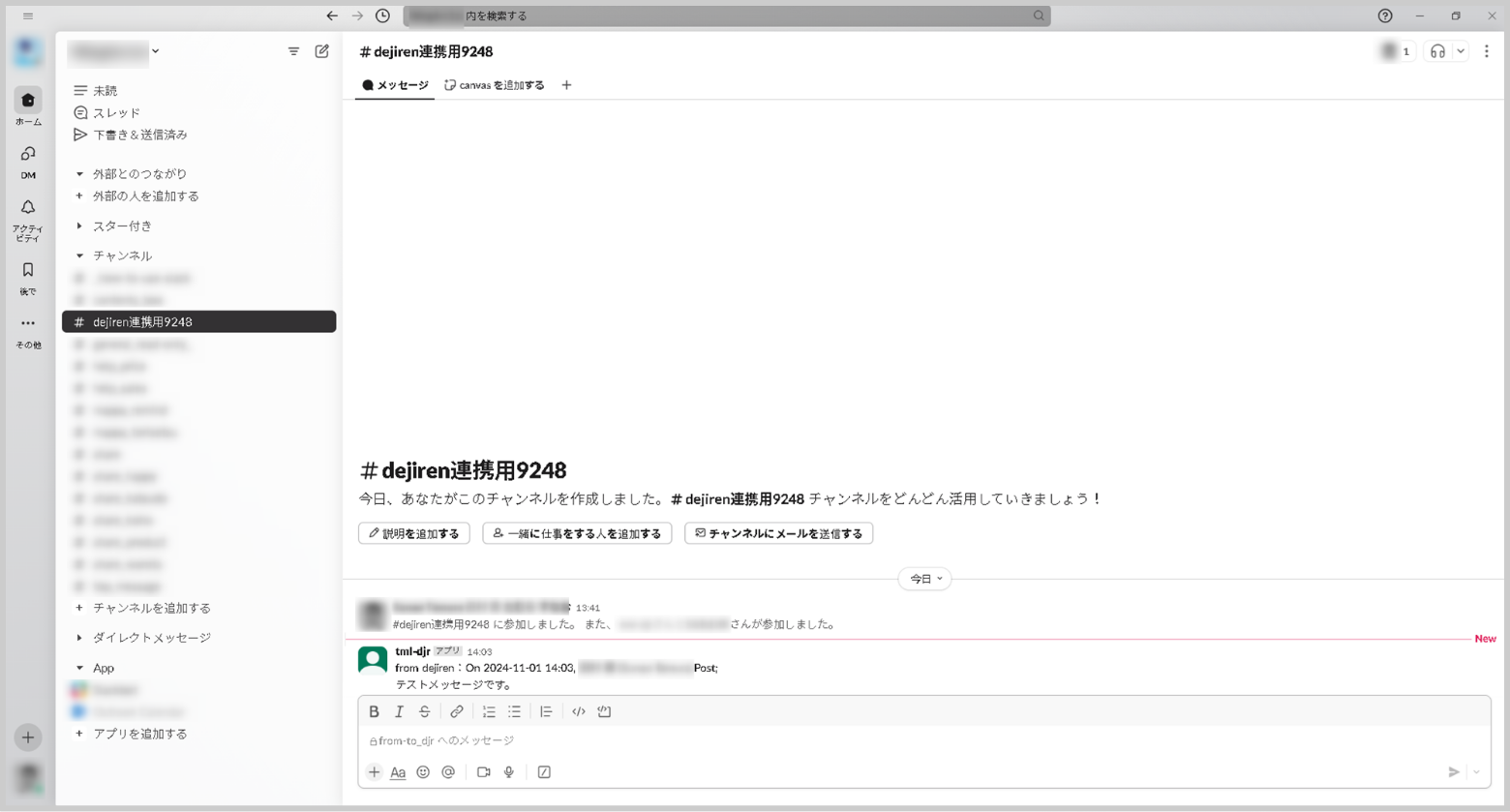Click the tml-djr app avatar
The image size is (1510, 812).
click(373, 660)
